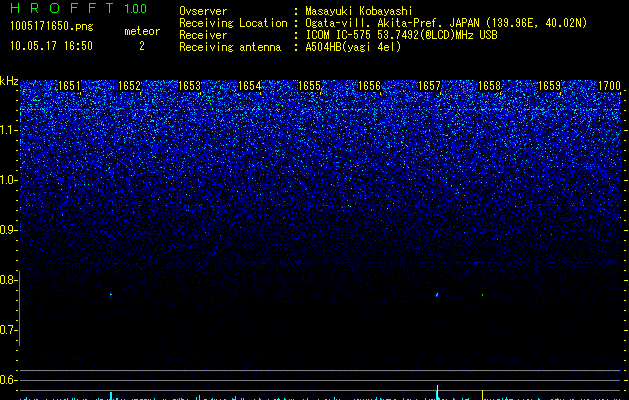Click the HROFFT 1.0.0 title text

pyautogui.click(x=79, y=8)
